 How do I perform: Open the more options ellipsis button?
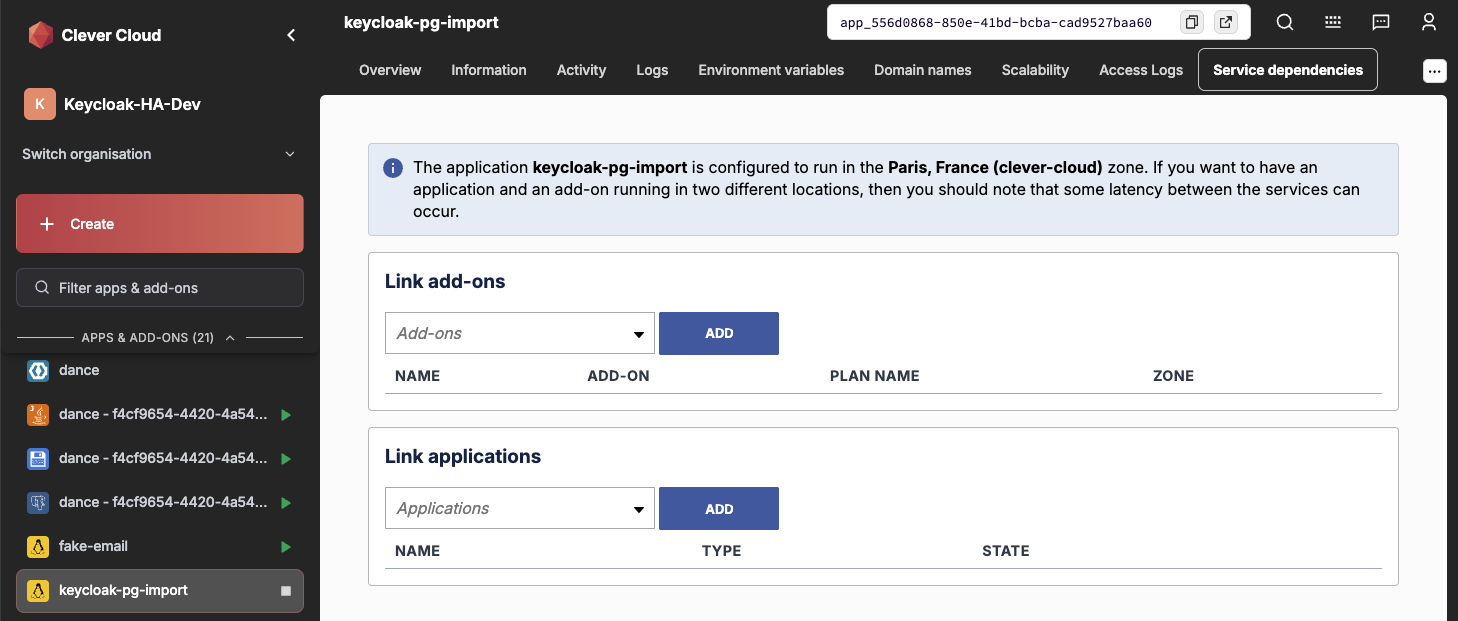coord(1435,70)
